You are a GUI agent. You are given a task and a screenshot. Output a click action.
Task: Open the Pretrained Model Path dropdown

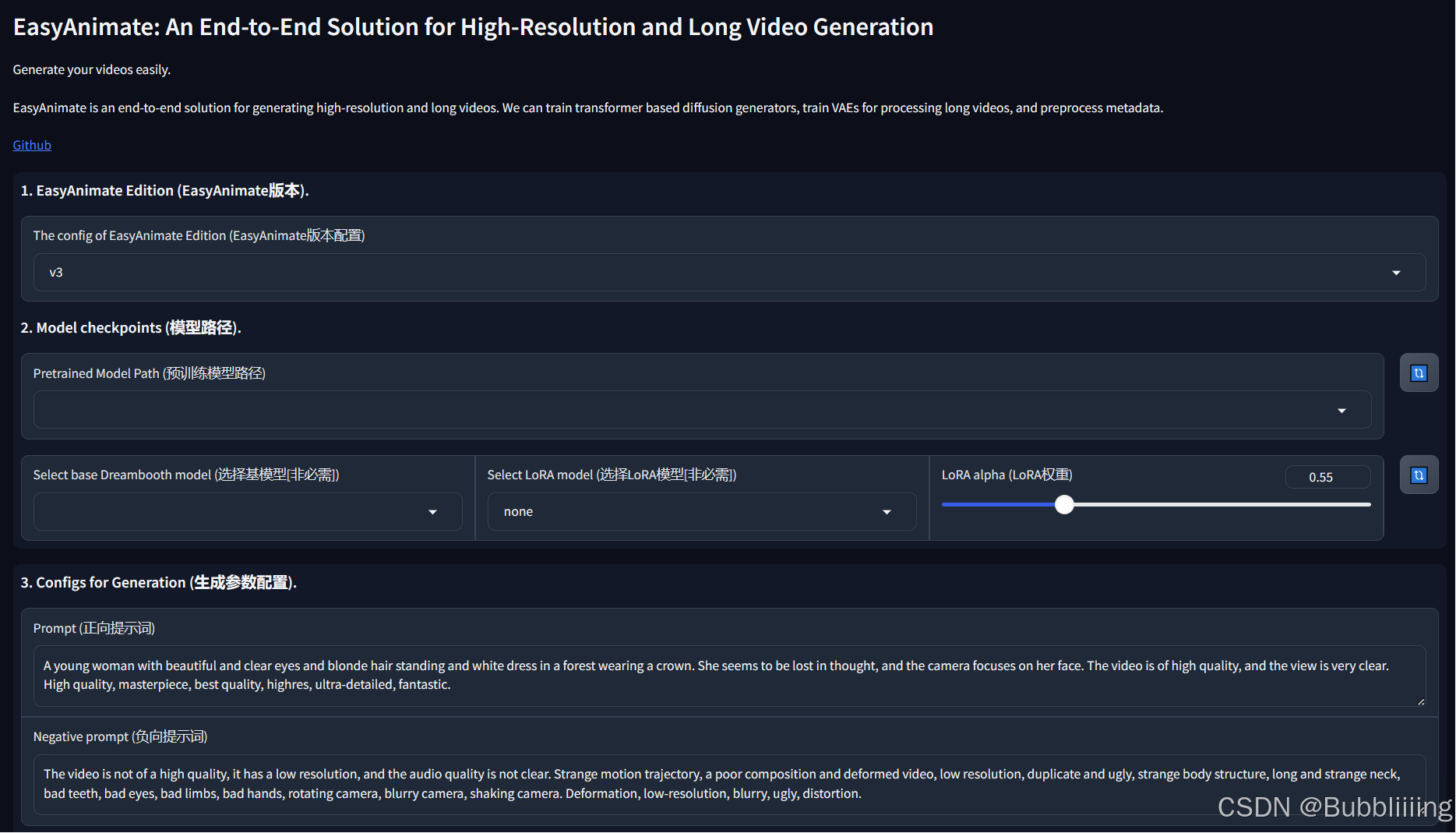(x=702, y=410)
